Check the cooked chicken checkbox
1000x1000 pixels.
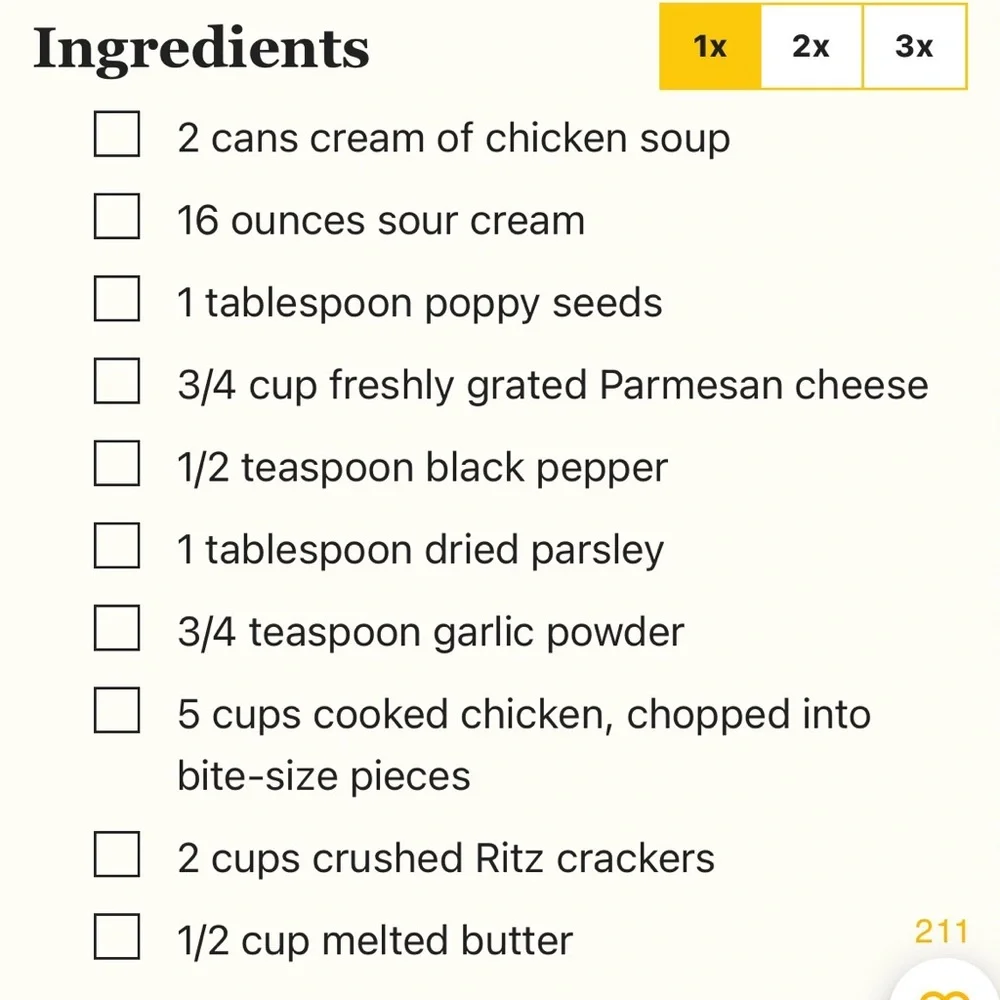(x=117, y=710)
